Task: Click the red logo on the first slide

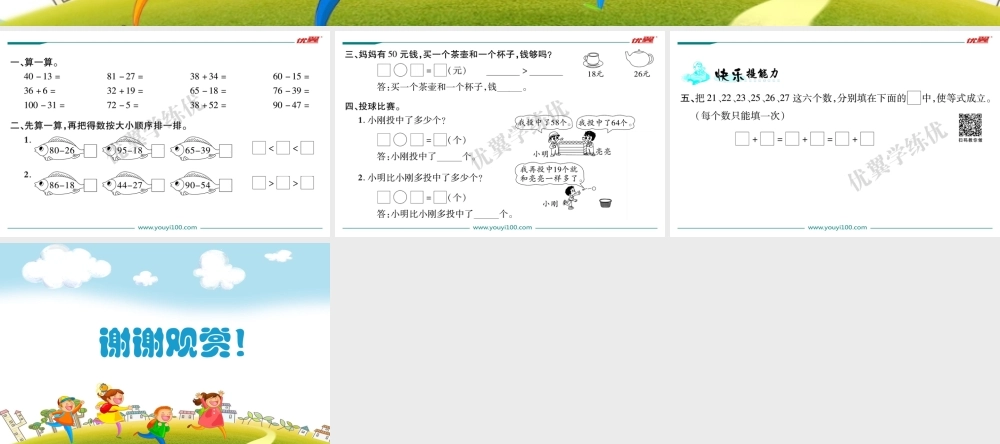Action: coord(308,41)
